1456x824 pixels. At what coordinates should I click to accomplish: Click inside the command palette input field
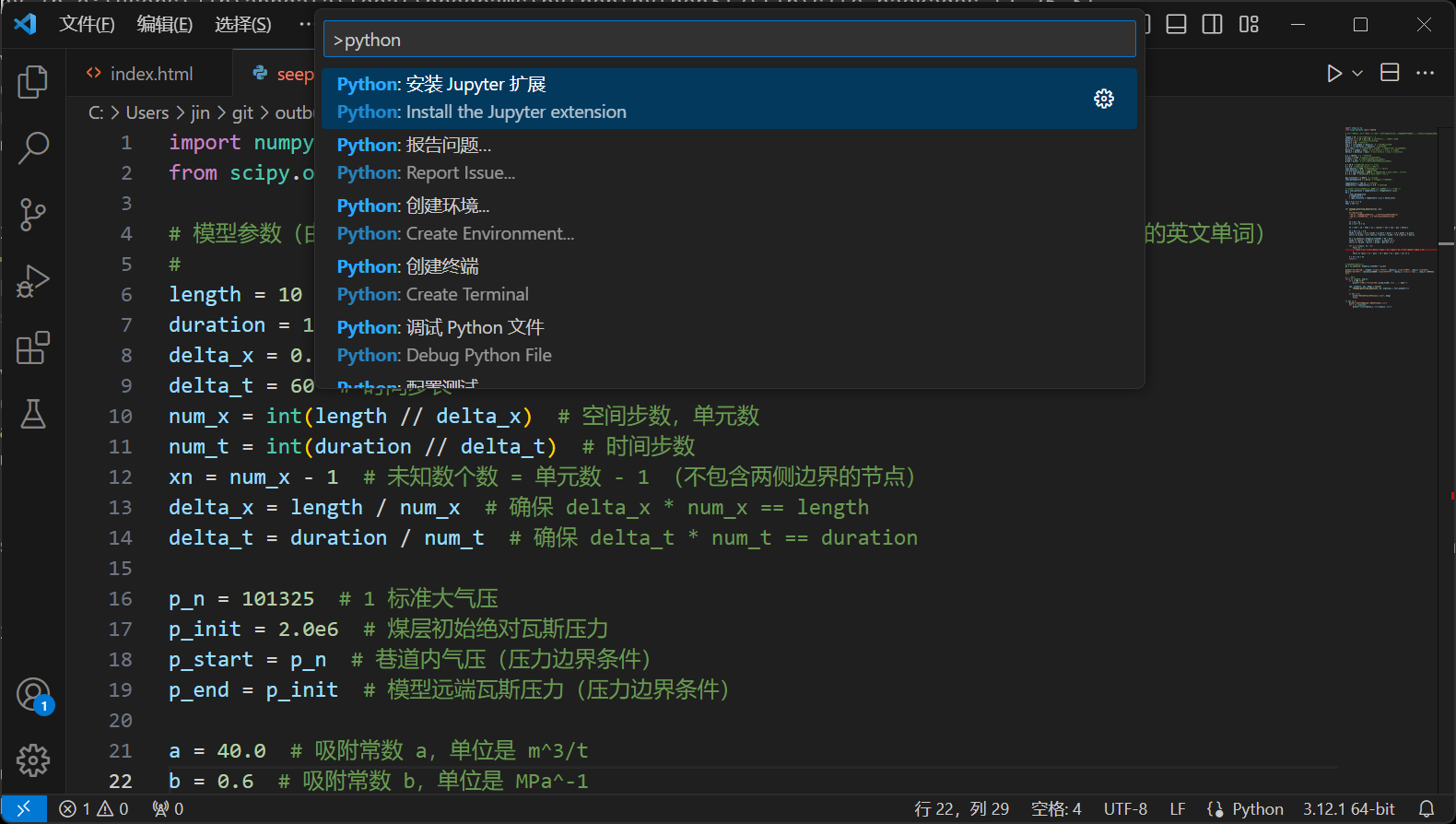(x=728, y=40)
